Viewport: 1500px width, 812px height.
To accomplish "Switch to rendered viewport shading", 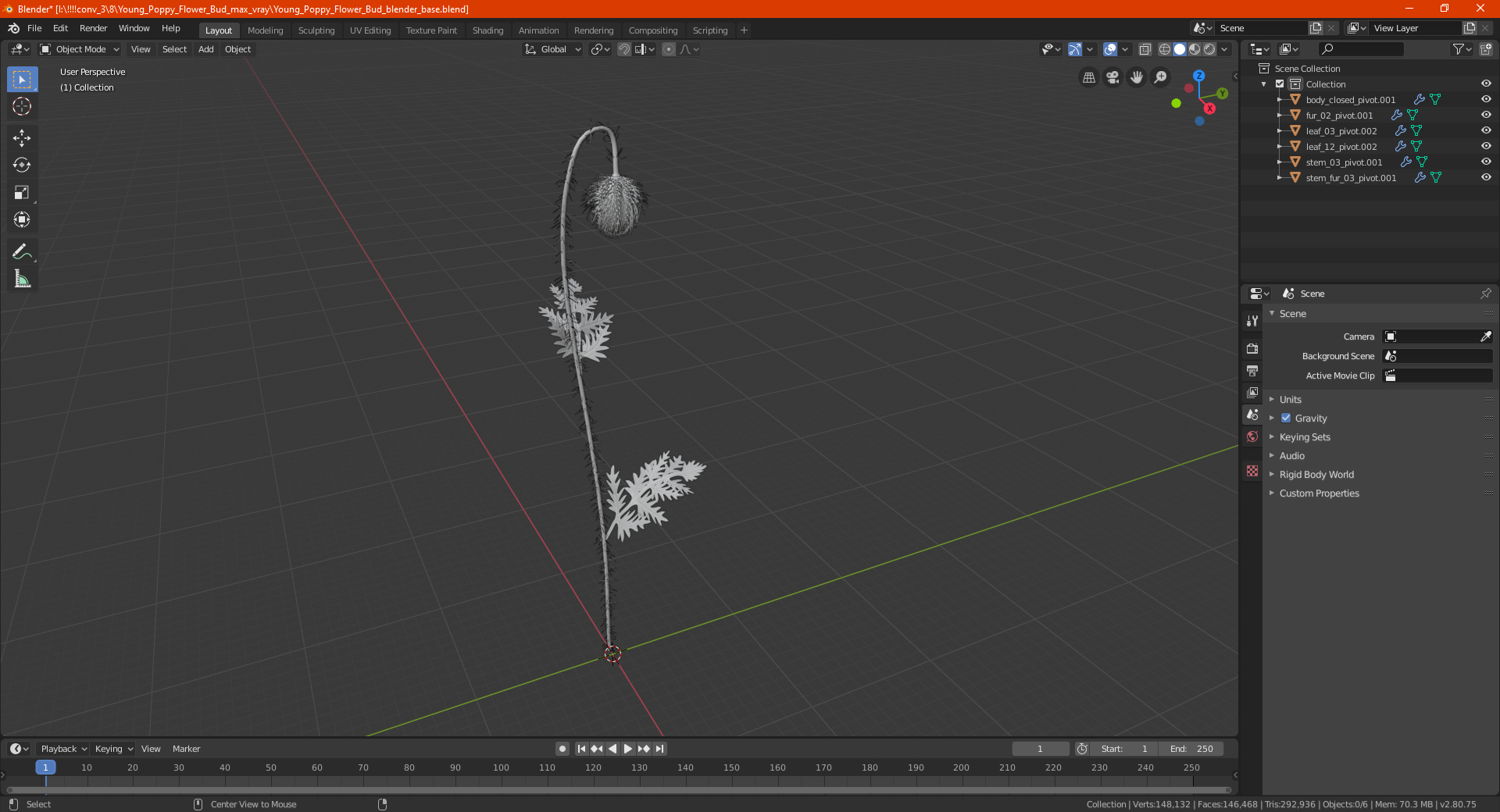I will tap(1209, 49).
